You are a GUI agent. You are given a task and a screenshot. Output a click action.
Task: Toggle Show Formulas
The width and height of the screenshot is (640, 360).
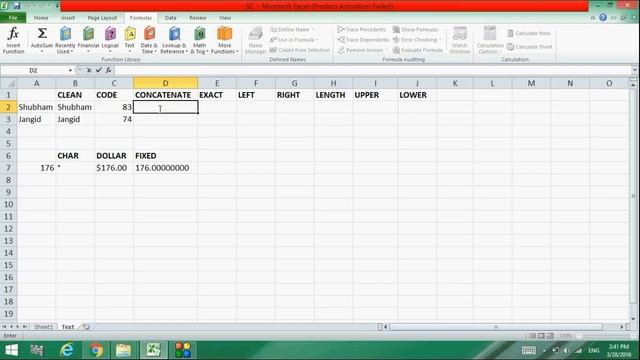[x=416, y=29]
